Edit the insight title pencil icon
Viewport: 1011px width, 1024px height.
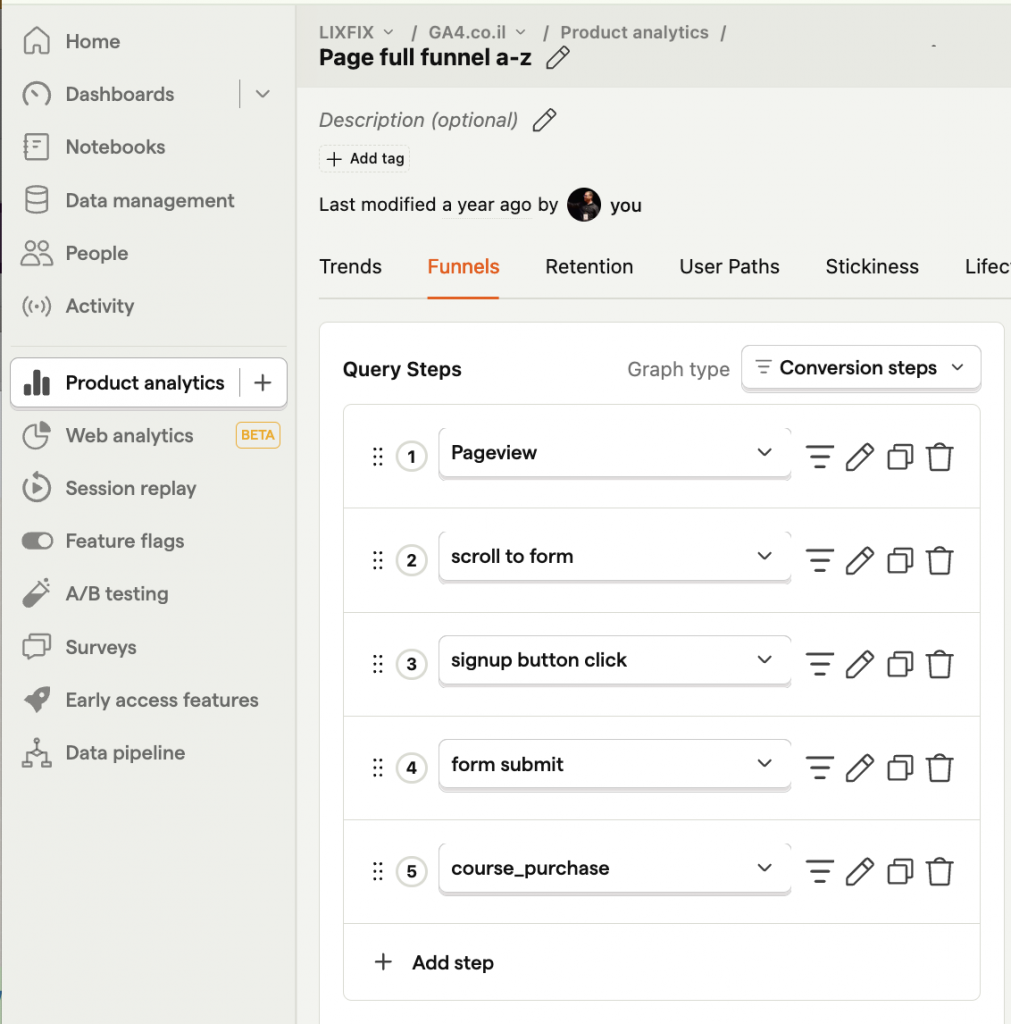(x=558, y=57)
